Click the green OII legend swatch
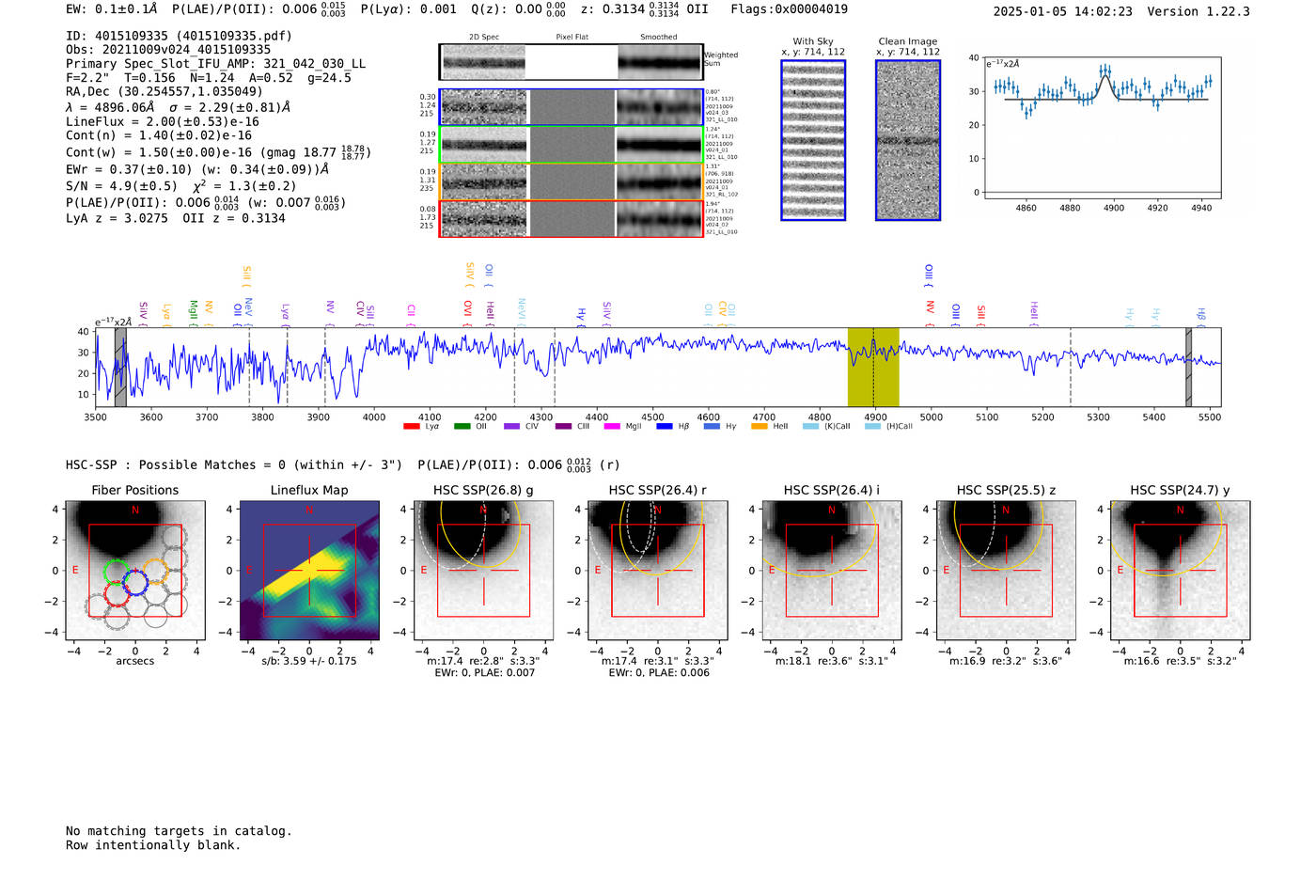Image resolution: width=1316 pixels, height=896 pixels. point(462,427)
